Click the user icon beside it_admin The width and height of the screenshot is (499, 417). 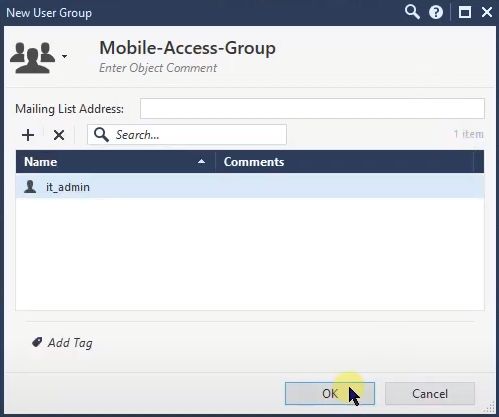click(x=30, y=187)
